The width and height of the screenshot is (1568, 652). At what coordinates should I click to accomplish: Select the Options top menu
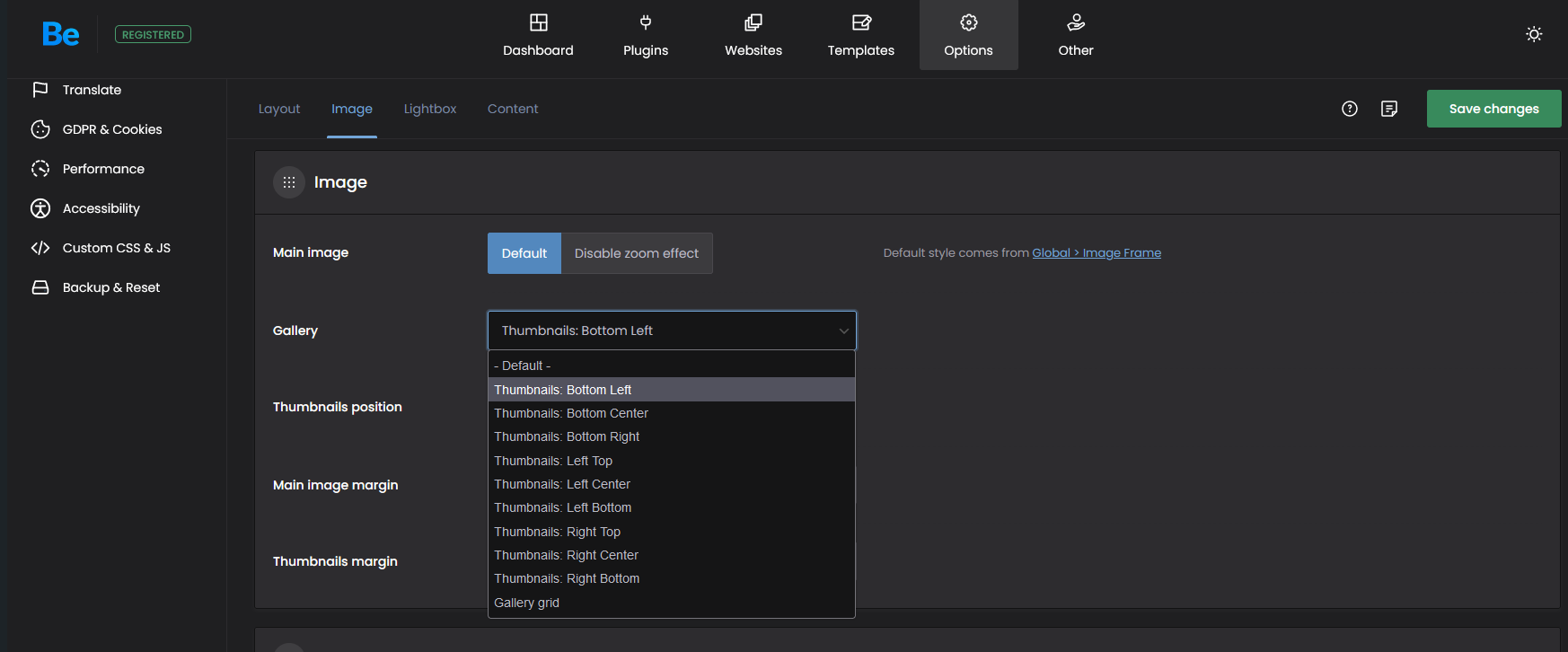[x=969, y=35]
